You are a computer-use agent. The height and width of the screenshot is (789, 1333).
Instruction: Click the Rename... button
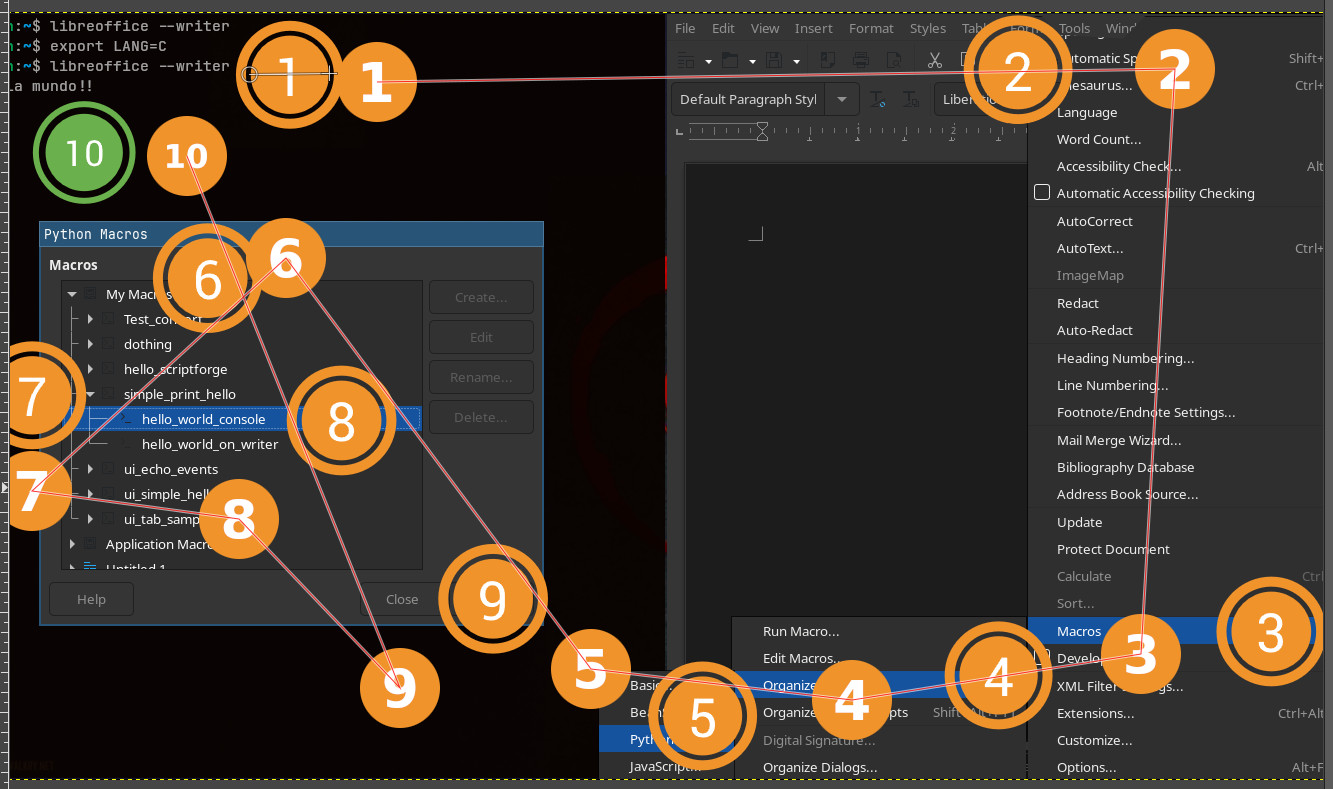point(481,377)
